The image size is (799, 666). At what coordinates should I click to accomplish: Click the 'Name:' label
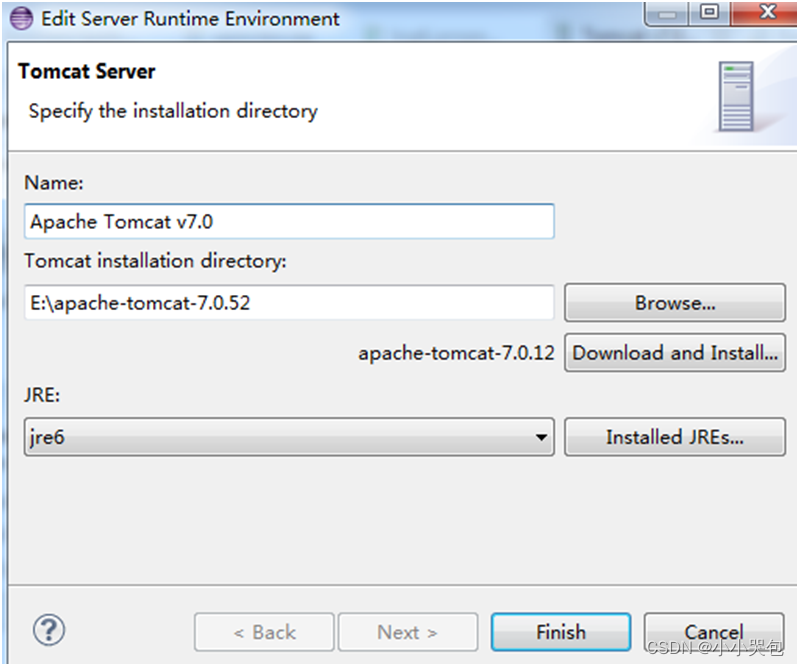pyautogui.click(x=54, y=182)
